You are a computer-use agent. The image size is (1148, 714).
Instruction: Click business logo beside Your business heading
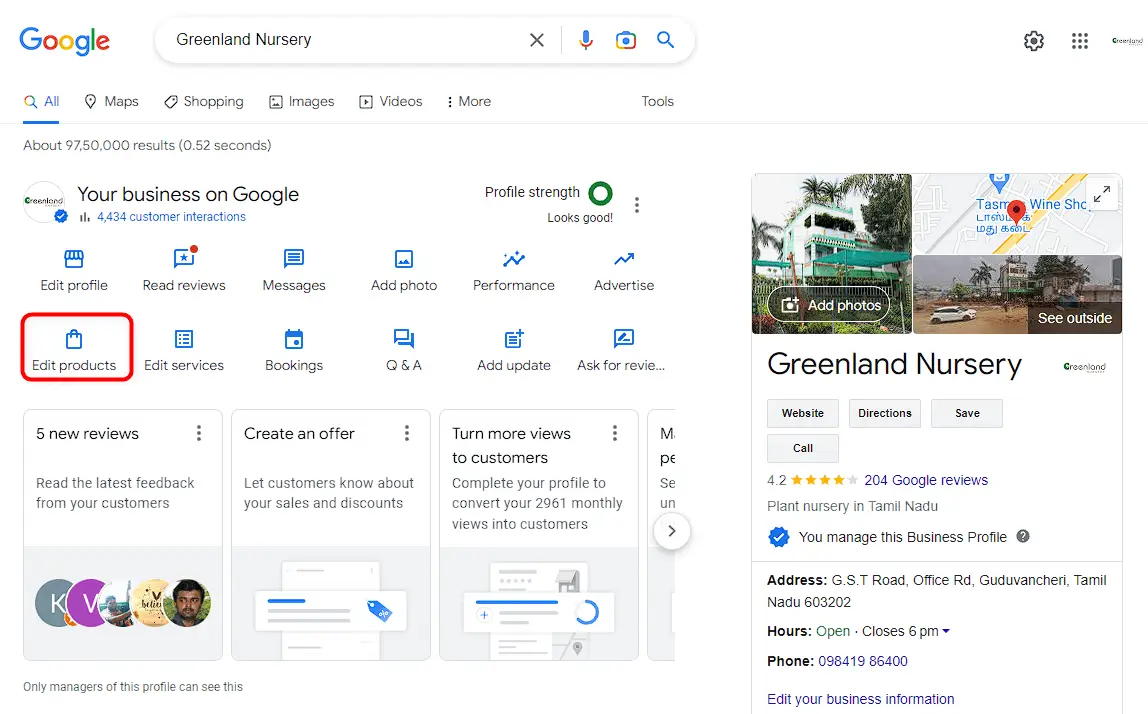(44, 201)
